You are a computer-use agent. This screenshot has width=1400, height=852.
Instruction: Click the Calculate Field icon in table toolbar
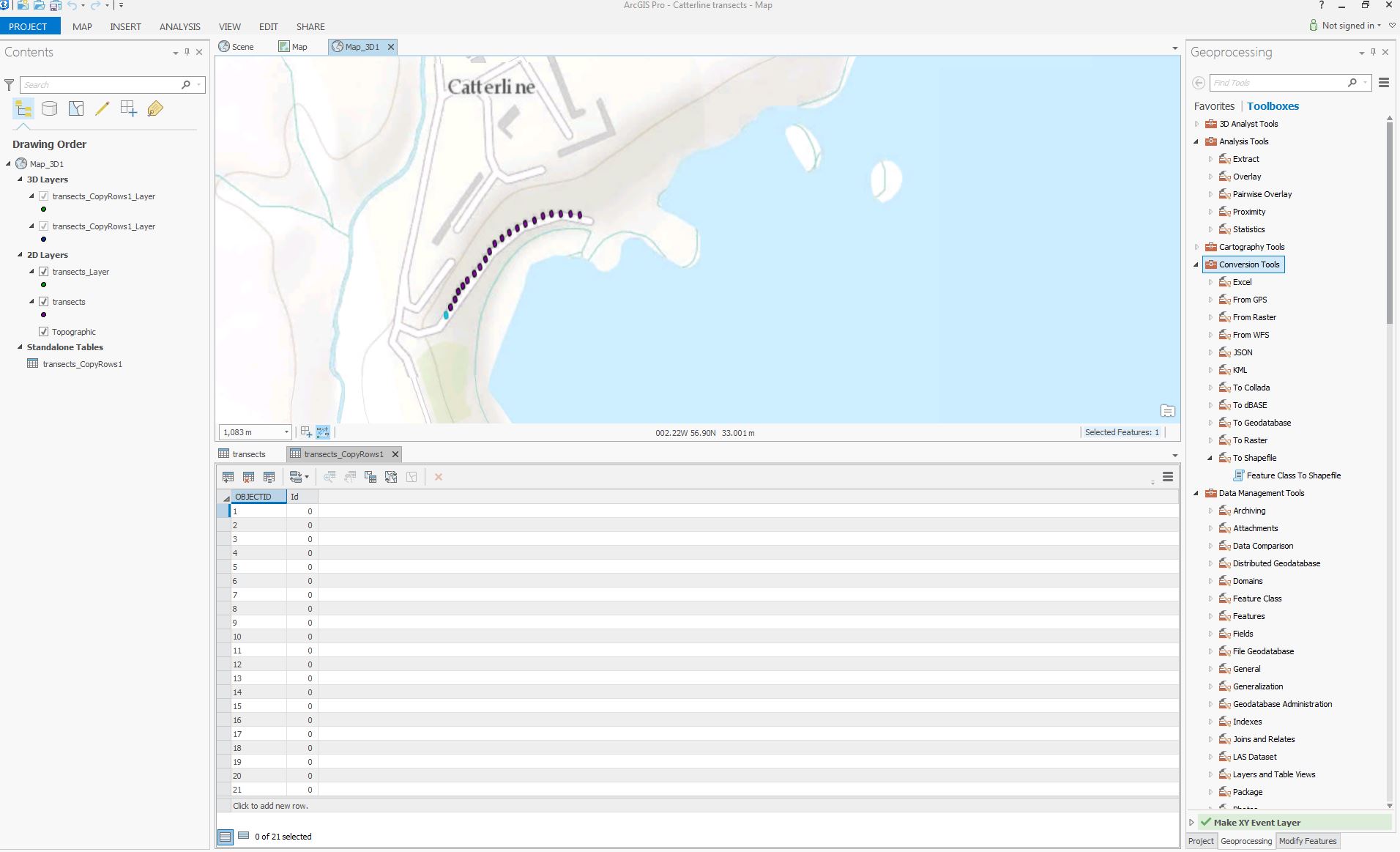pyautogui.click(x=269, y=477)
